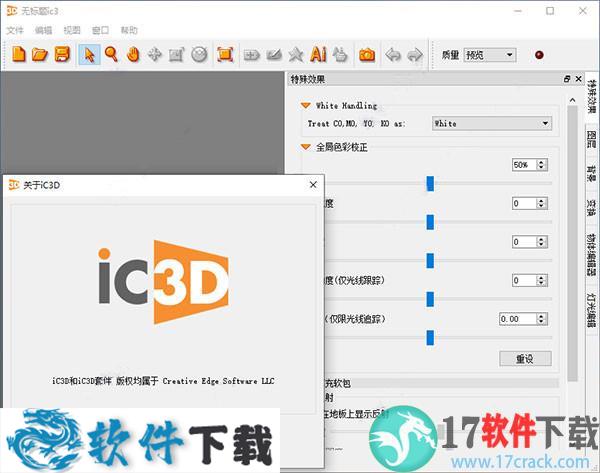This screenshot has height=473, width=600.
Task: Click the redo arrow icon
Action: [415, 55]
